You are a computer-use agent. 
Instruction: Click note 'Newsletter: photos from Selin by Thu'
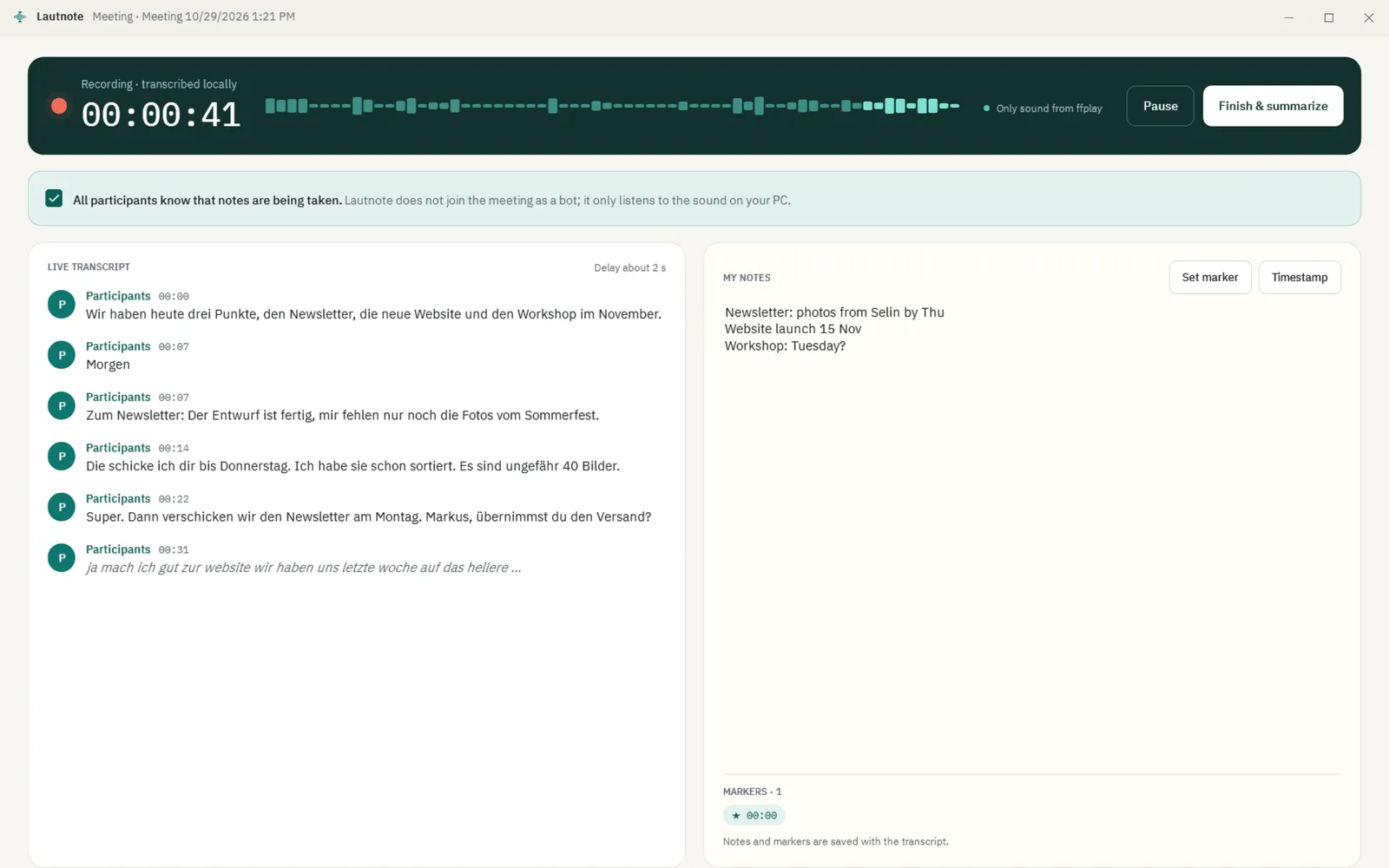pyautogui.click(x=834, y=312)
